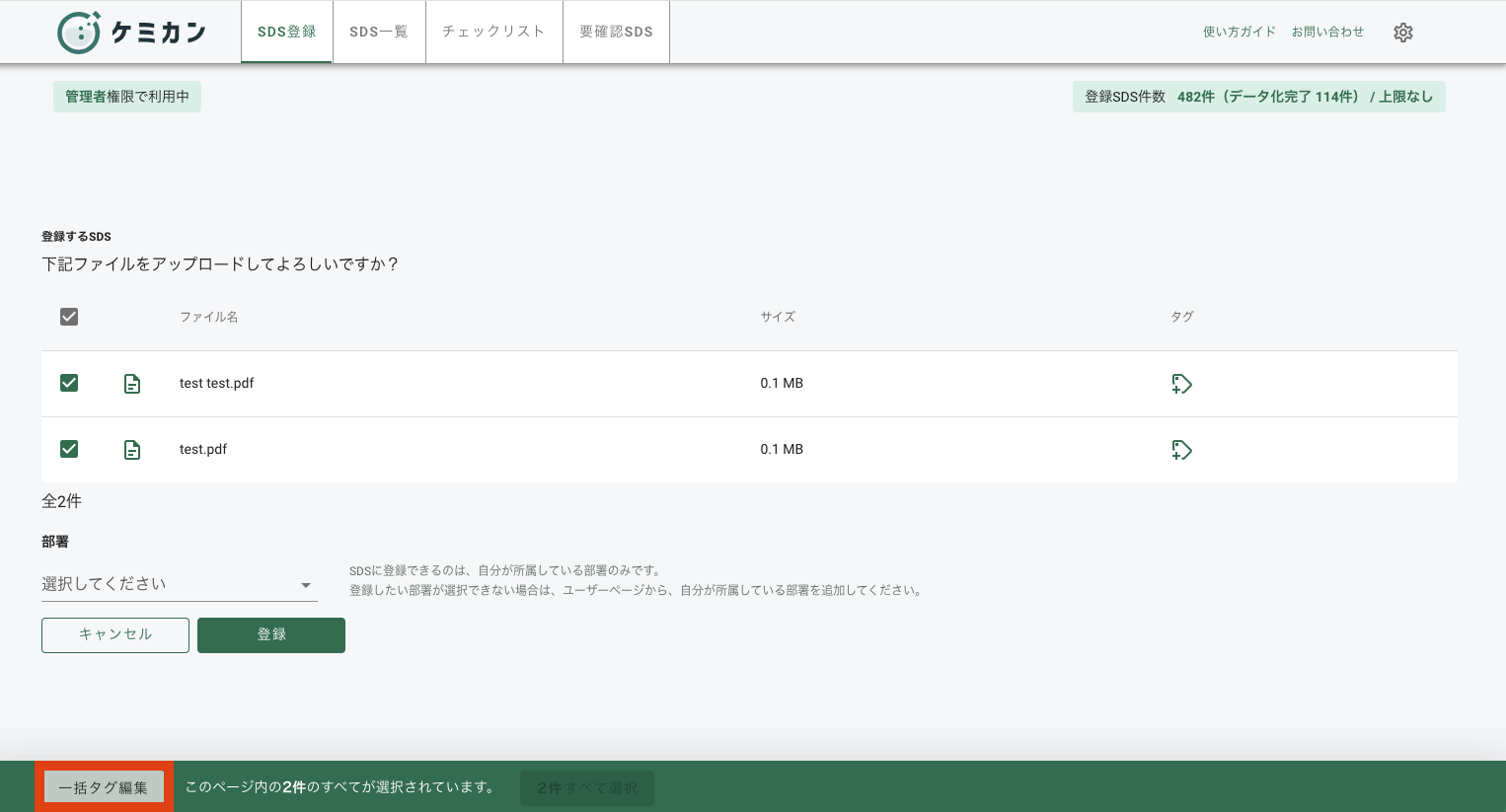Switch to the SDS一覧 tab
1506x812 pixels.
[379, 32]
